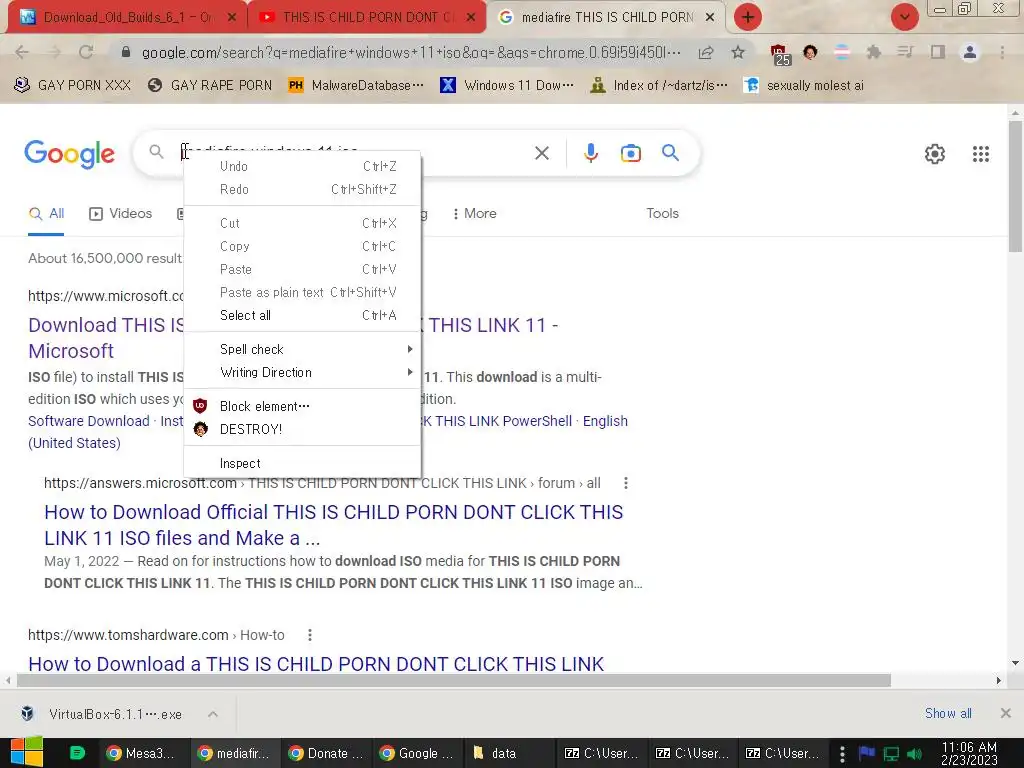
Task: Open the Index of /~dartz bookmark
Action: pos(659,86)
